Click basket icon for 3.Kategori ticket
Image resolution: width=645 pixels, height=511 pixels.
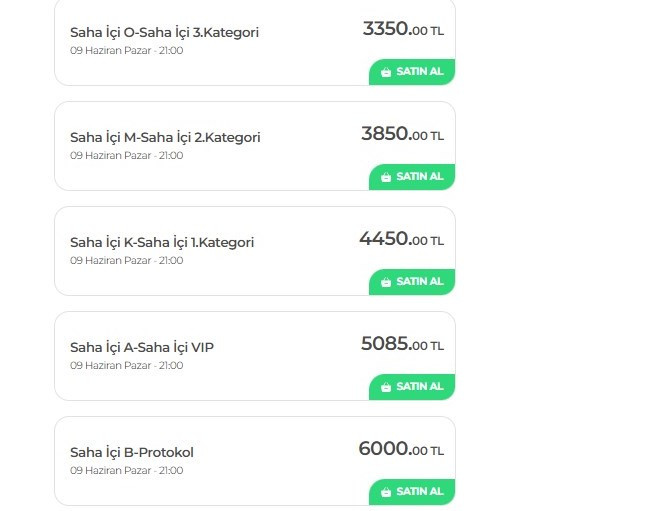[386, 72]
